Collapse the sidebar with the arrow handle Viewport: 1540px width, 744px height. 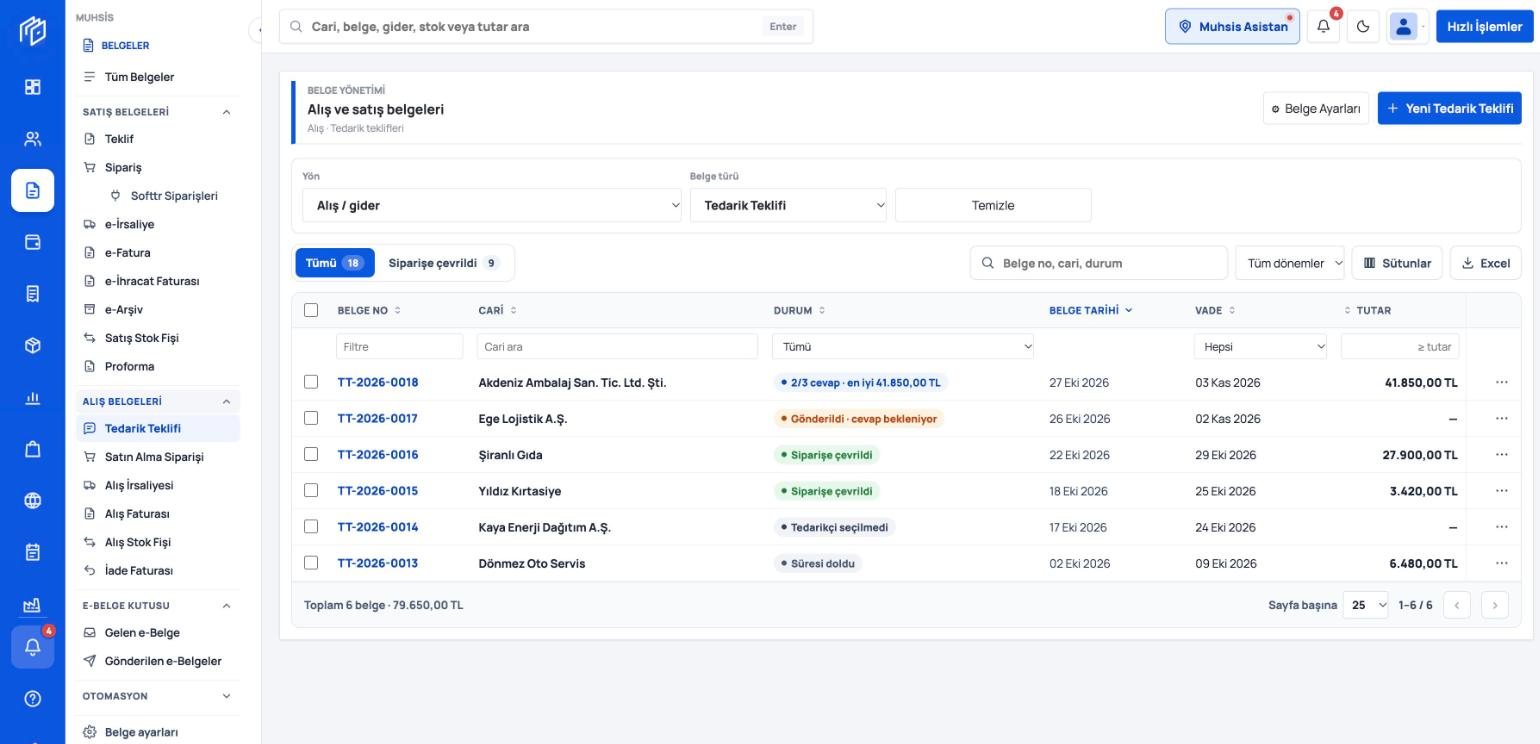[x=256, y=31]
